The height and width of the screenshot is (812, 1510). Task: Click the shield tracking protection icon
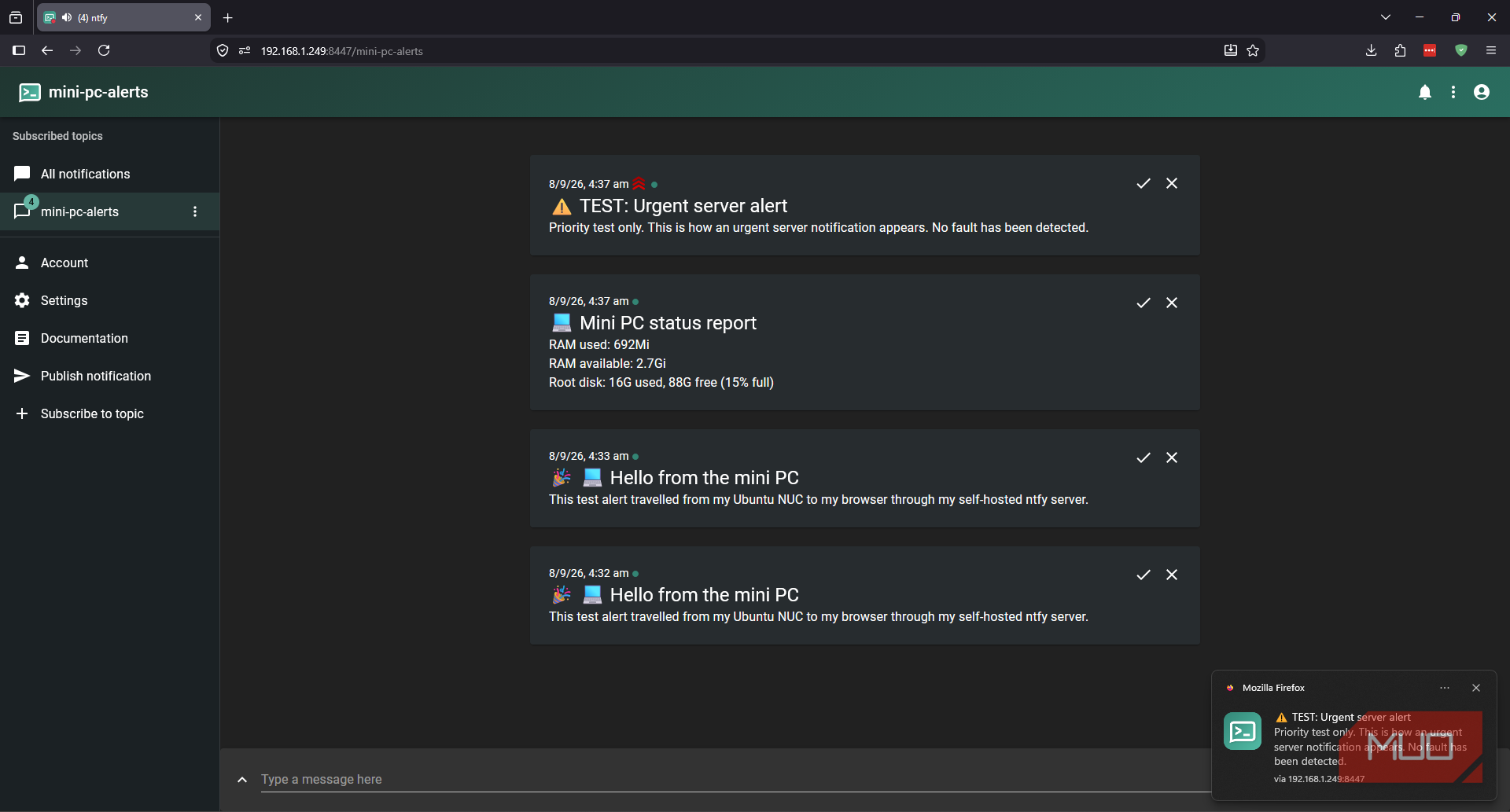(223, 50)
